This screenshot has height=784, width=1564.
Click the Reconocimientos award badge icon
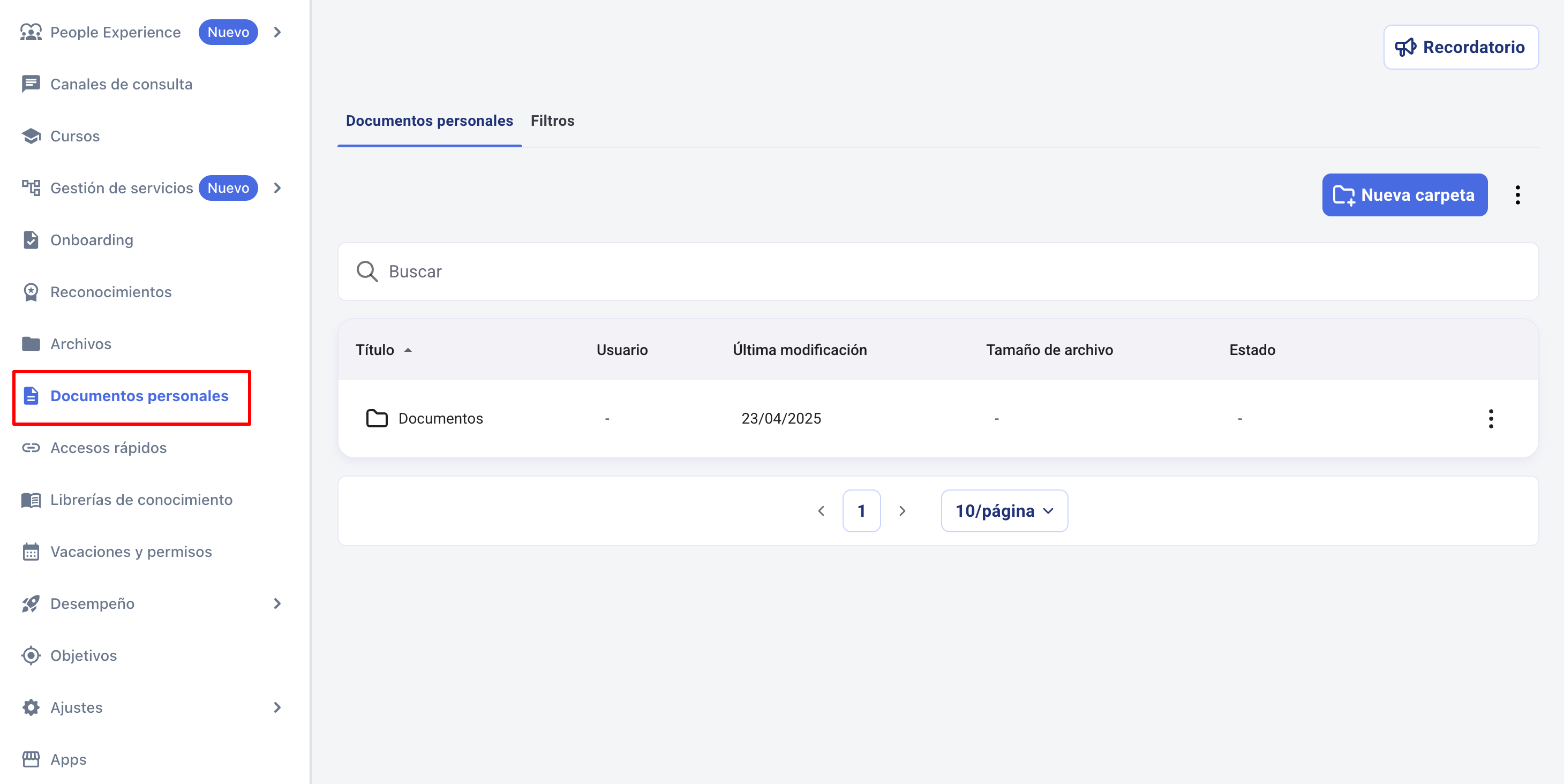(x=31, y=292)
